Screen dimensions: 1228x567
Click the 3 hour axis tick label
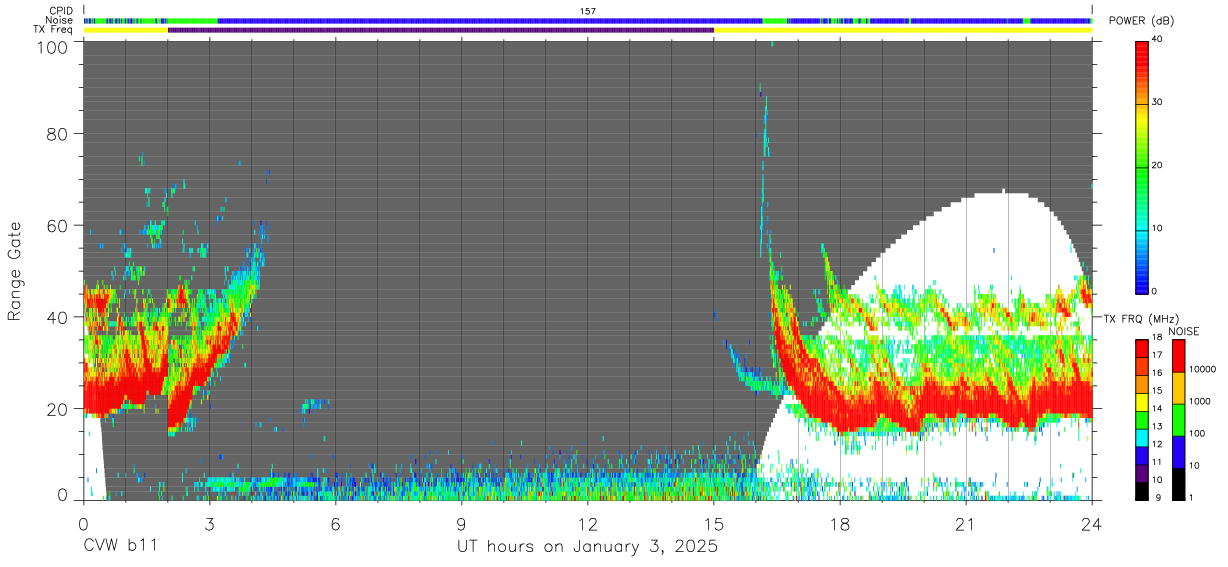[210, 523]
